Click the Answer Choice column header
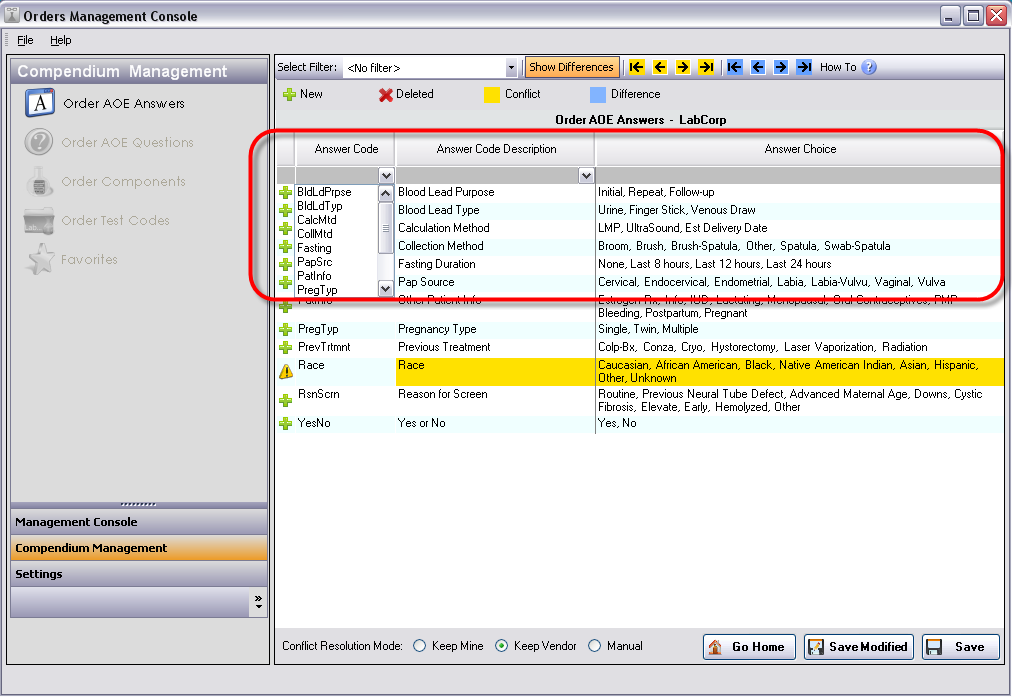This screenshot has height=697, width=1012. click(x=800, y=149)
